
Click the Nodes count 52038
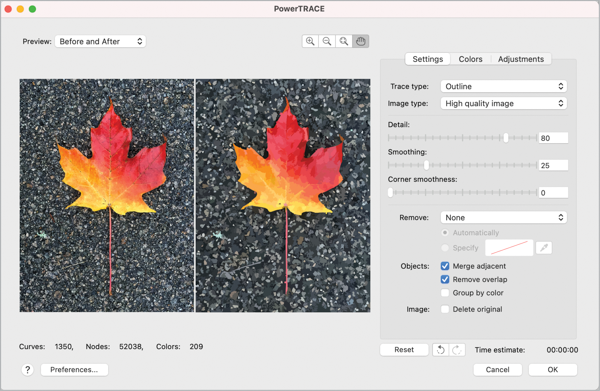tap(131, 347)
